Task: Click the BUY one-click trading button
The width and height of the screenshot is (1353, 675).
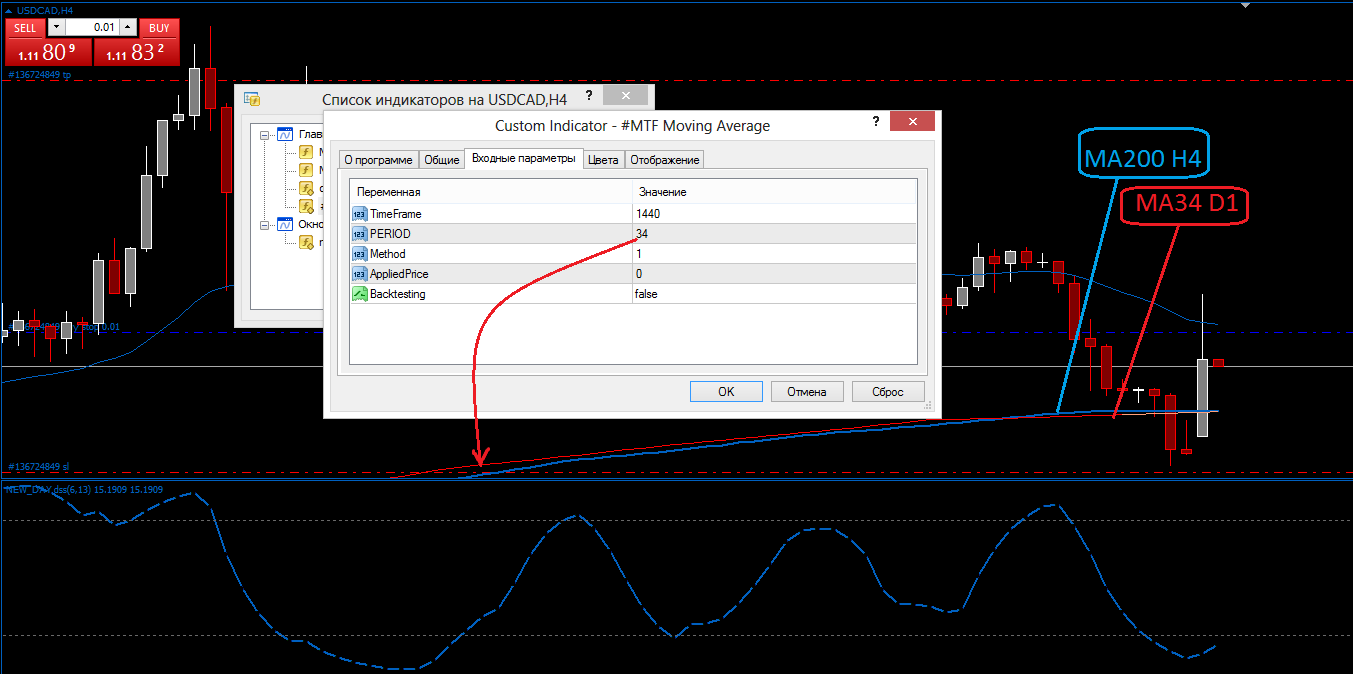Action: (x=159, y=28)
